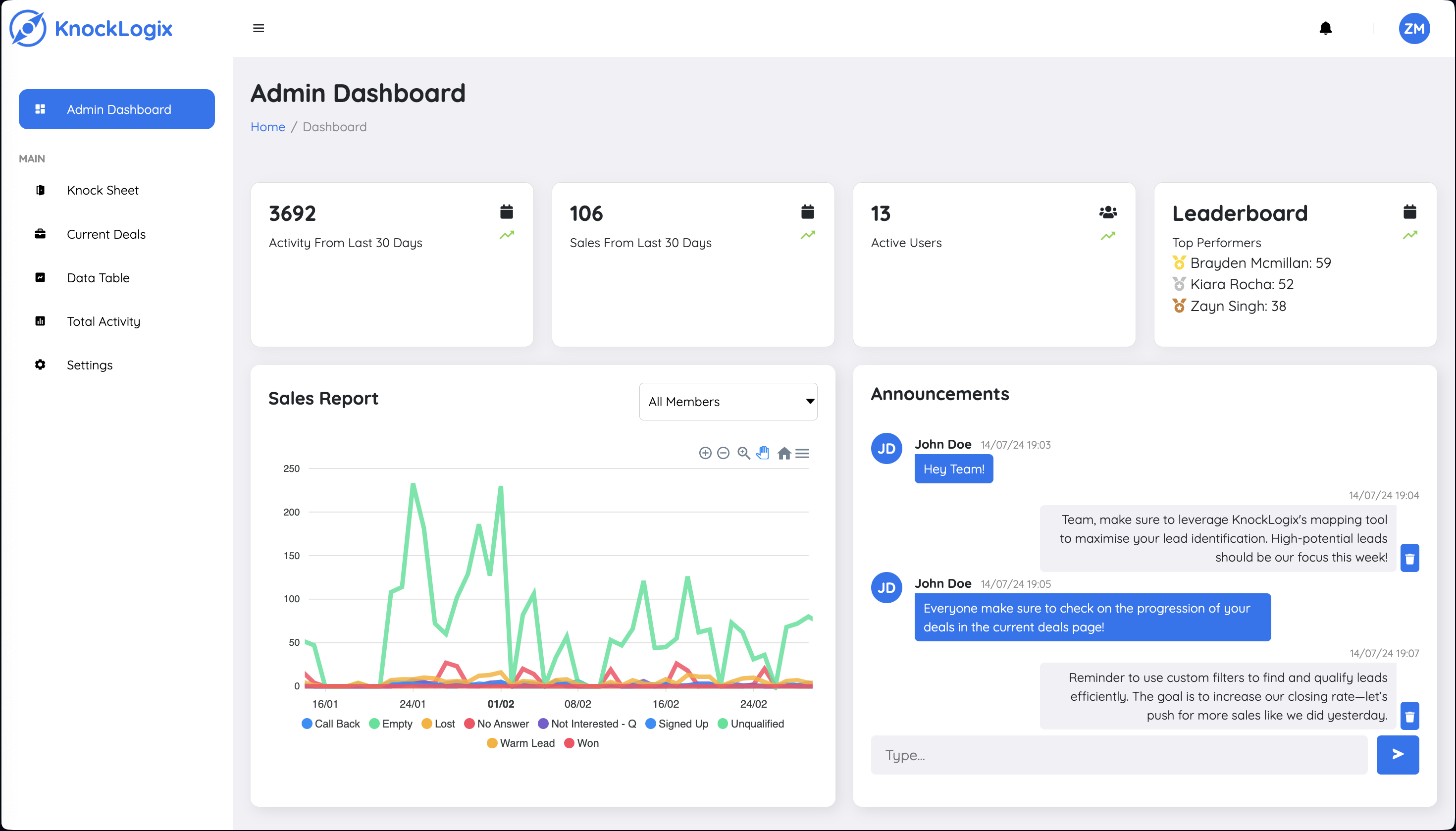Zoom out on the sales chart
The height and width of the screenshot is (831, 1456).
pos(723,453)
